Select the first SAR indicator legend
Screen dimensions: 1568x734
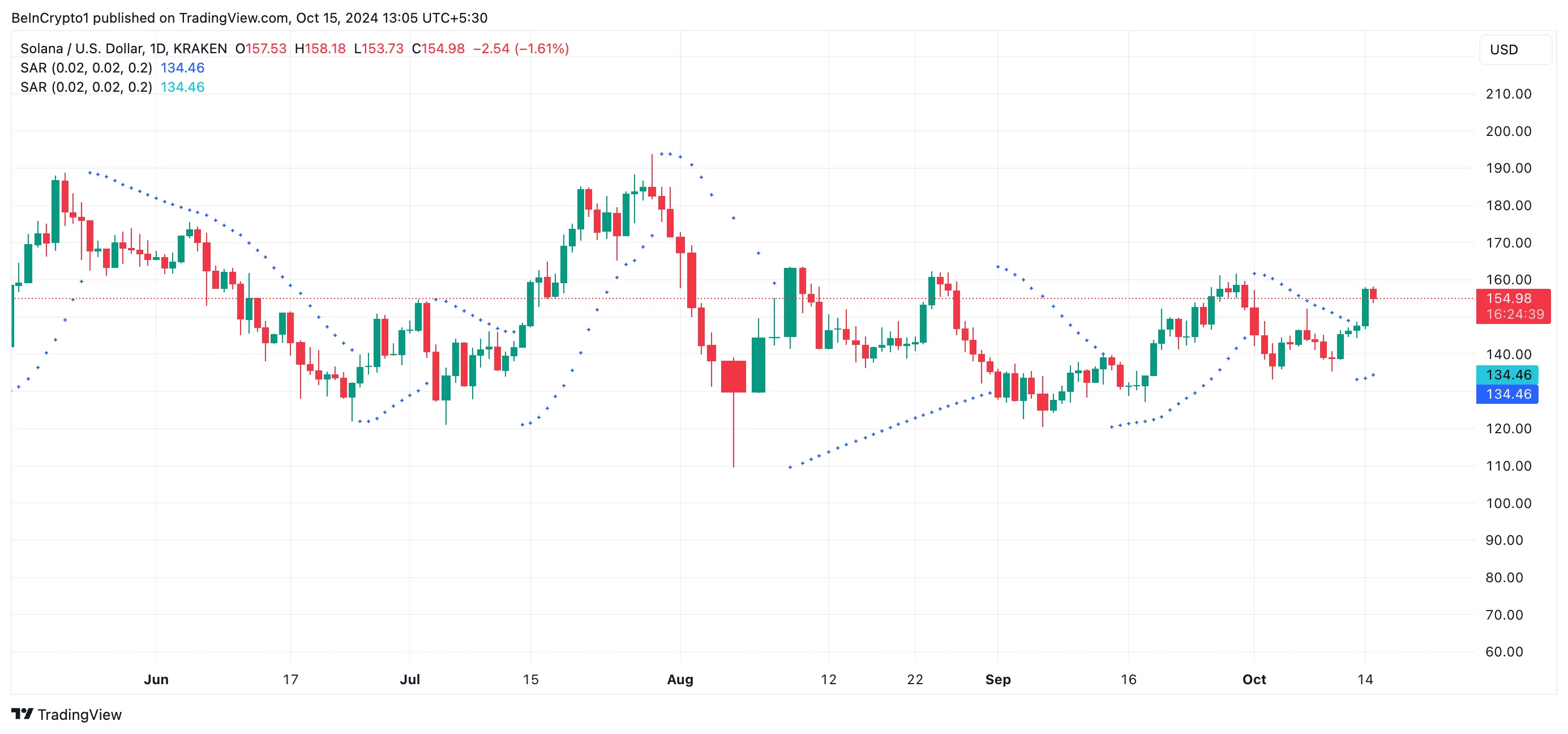tap(86, 68)
